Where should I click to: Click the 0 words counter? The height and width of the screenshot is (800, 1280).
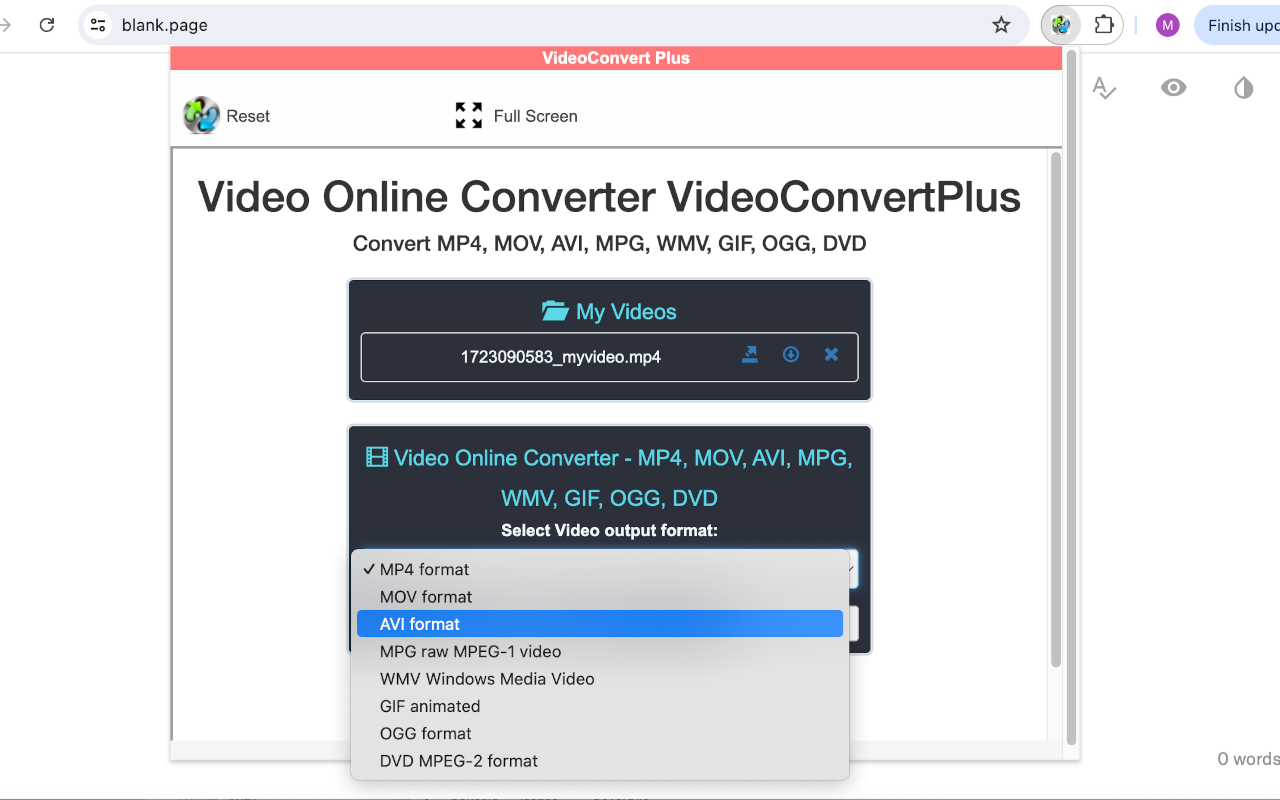[1248, 759]
